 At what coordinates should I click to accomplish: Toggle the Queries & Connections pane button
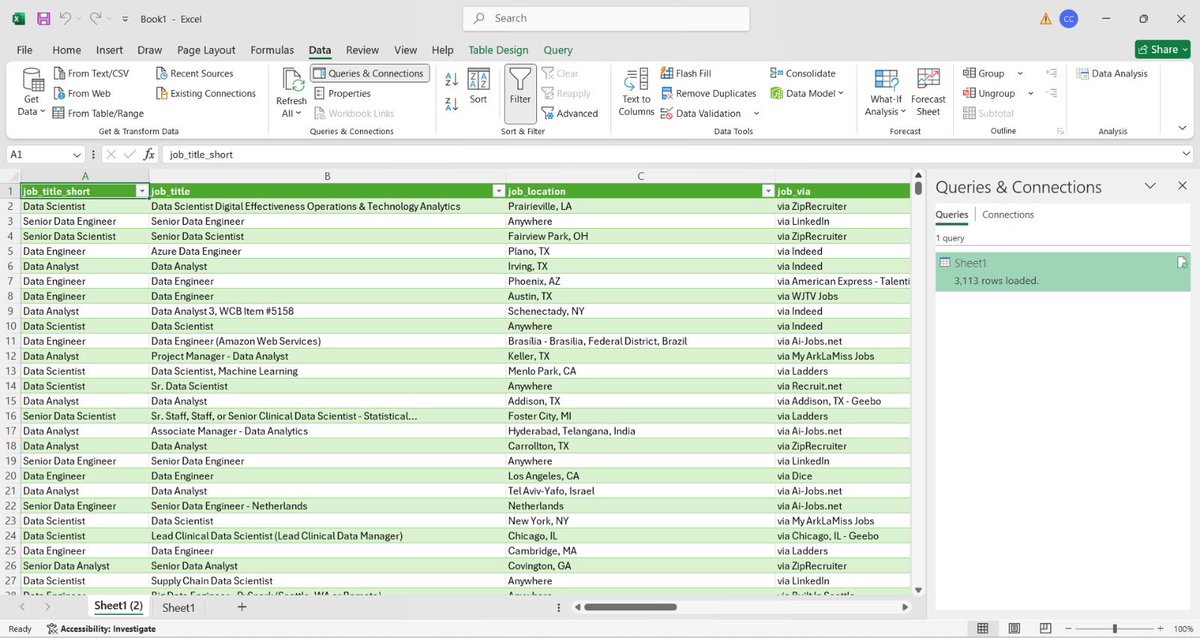[x=369, y=73]
